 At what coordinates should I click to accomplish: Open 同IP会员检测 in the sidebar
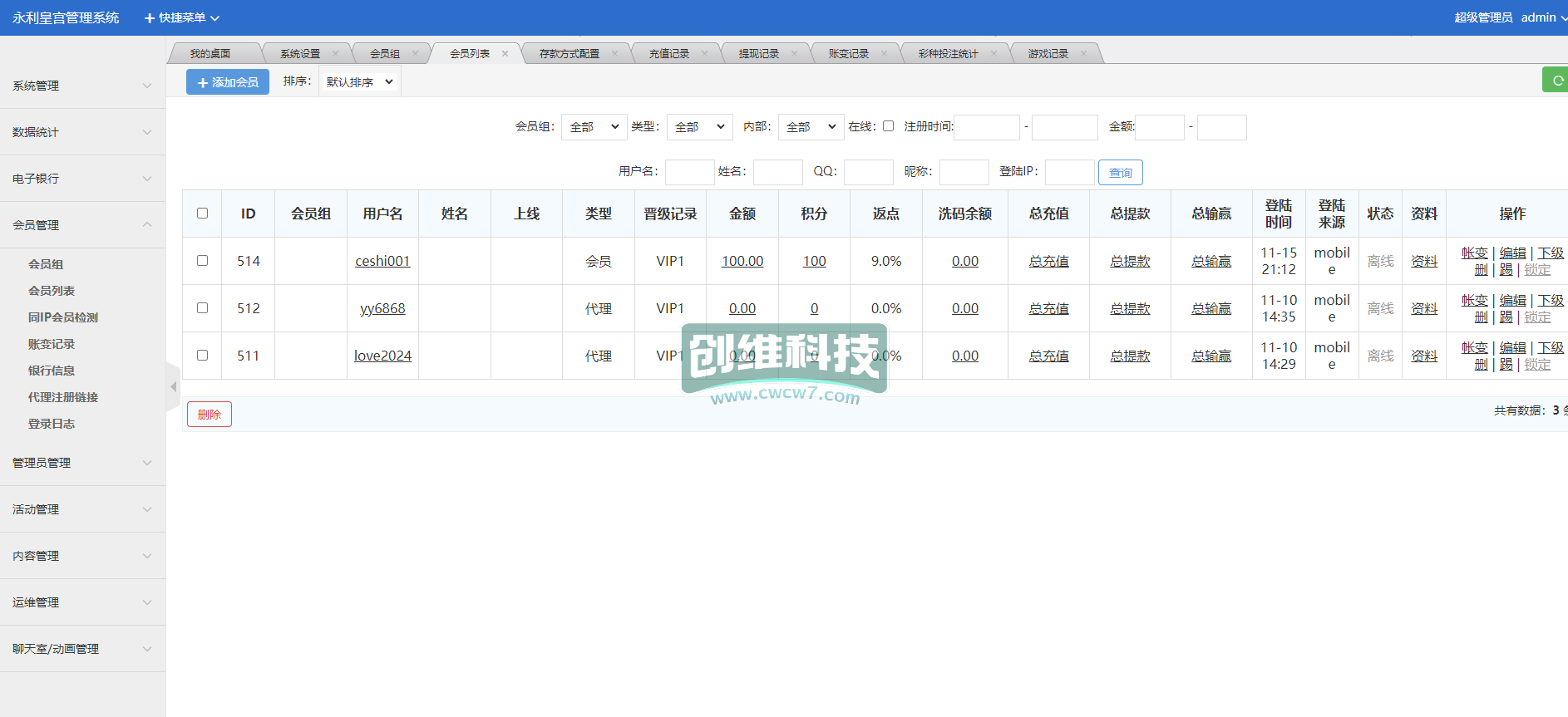pos(63,317)
